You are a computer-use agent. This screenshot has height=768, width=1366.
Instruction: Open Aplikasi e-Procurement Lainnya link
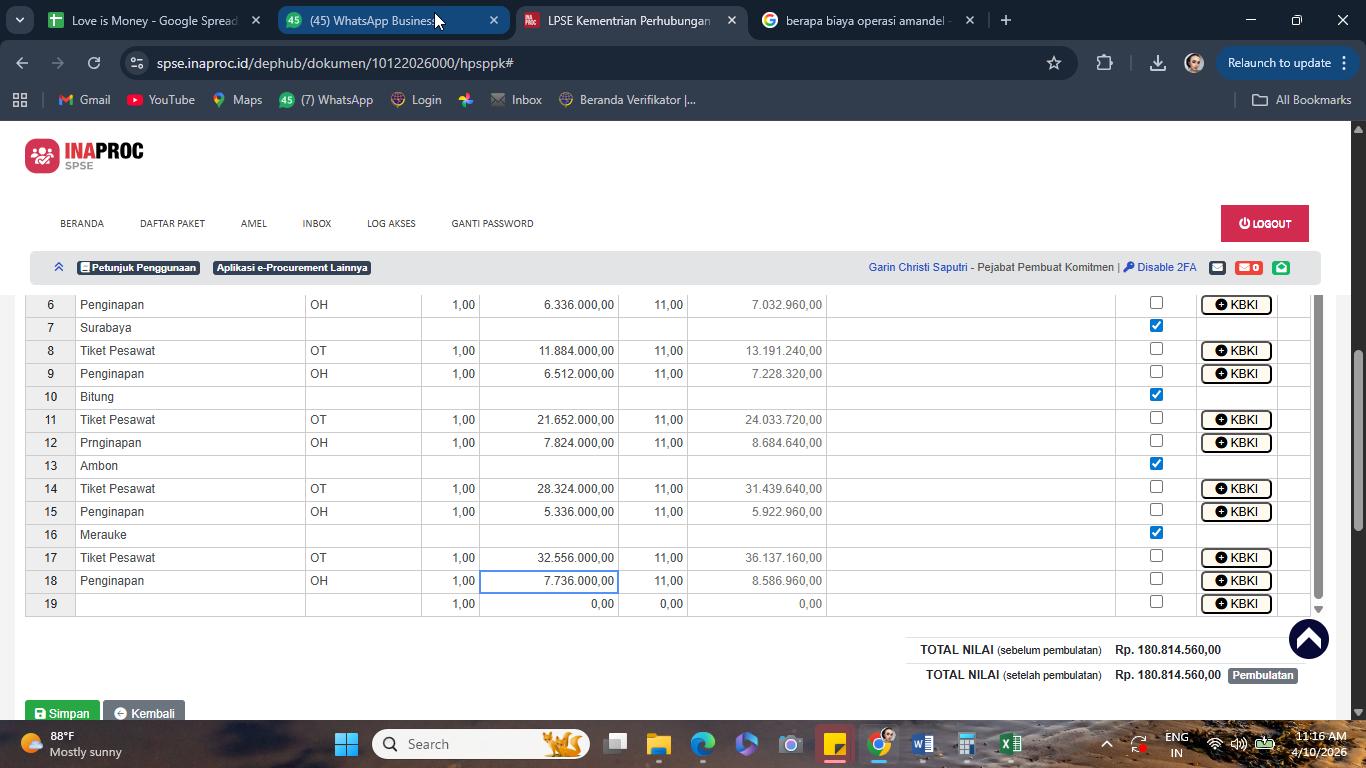[292, 267]
